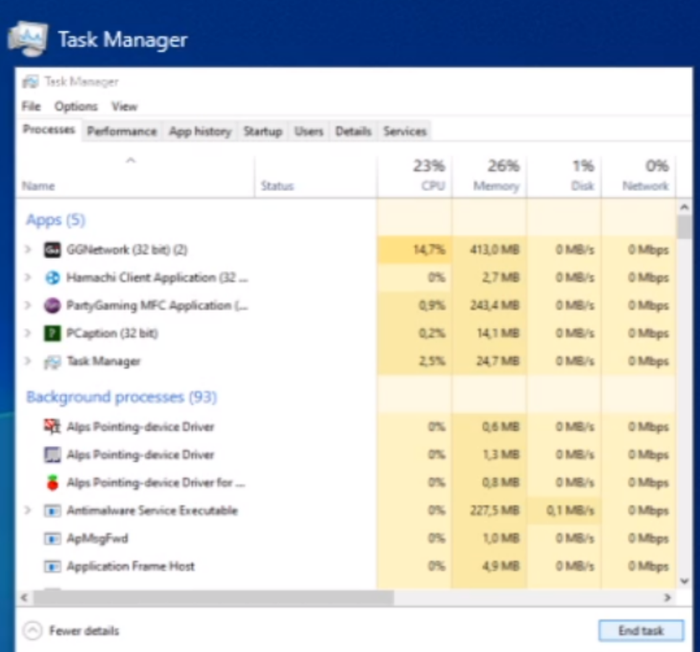The height and width of the screenshot is (652, 700).
Task: Expand the PartyGaming MFC Application entry
Action: (28, 305)
